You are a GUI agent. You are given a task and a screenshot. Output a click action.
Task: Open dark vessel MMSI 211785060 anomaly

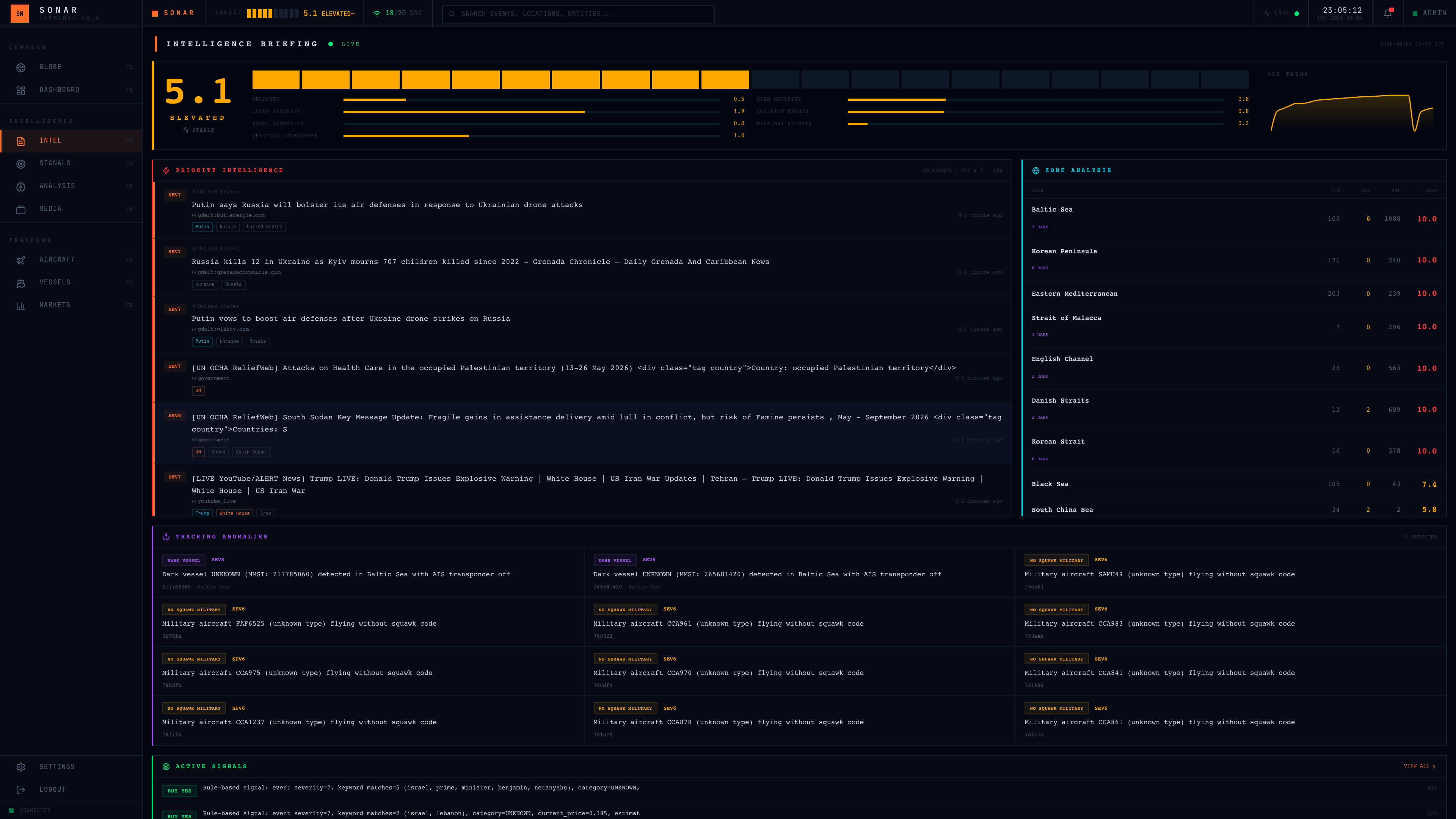(368, 573)
